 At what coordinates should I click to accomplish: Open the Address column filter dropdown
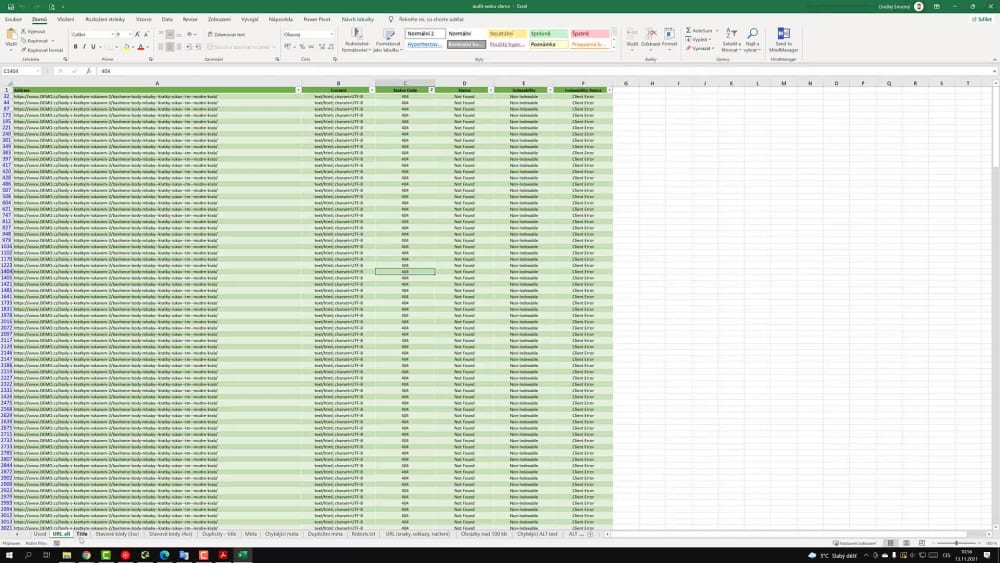click(298, 91)
